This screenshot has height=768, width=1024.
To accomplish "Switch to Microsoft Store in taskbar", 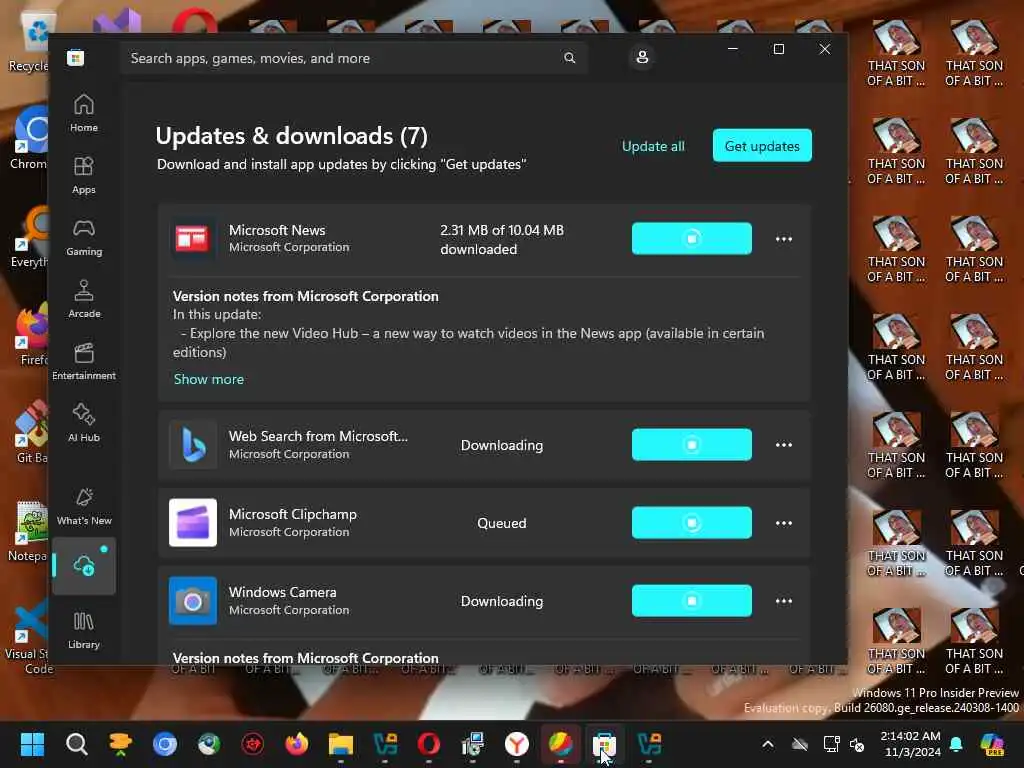I will point(604,744).
